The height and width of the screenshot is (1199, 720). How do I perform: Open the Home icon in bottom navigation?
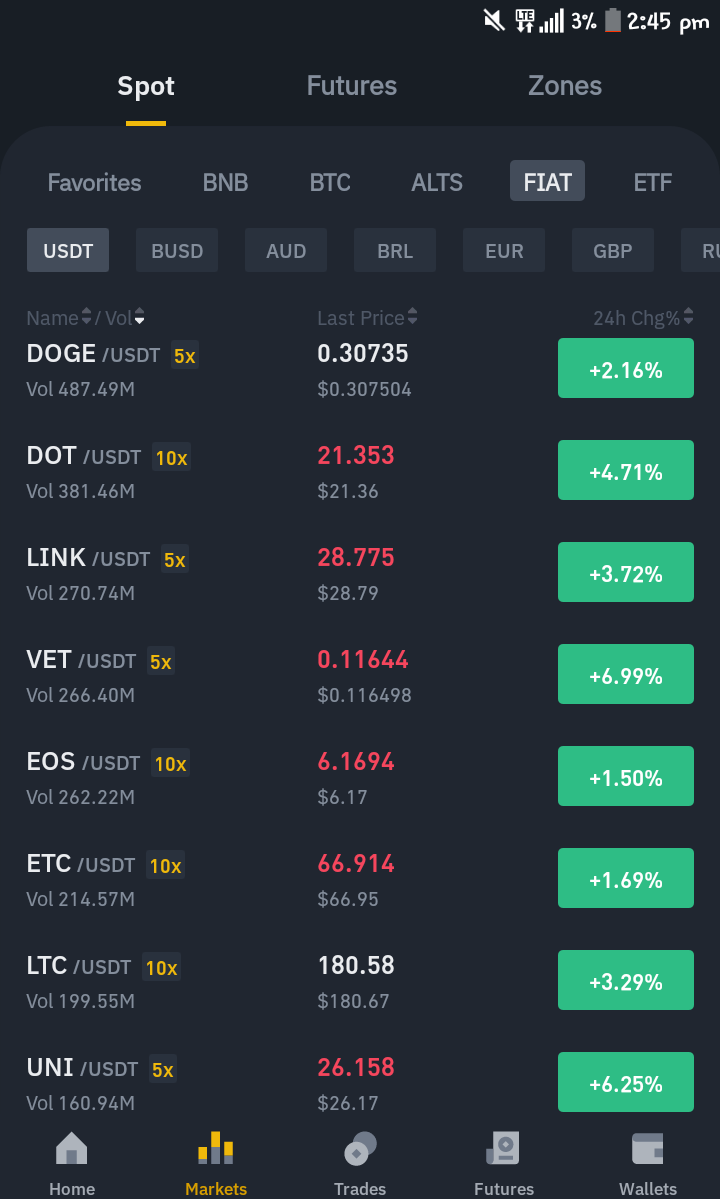tap(72, 1149)
